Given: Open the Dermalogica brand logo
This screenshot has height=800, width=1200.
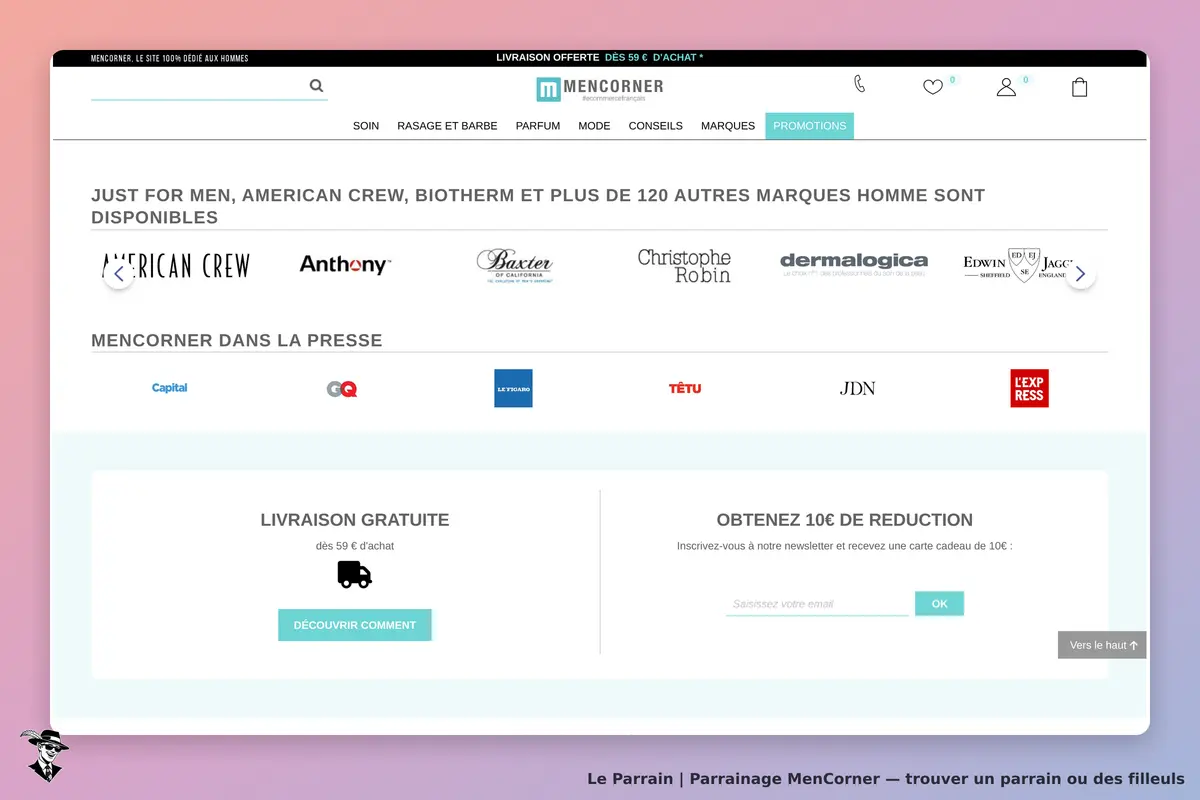Looking at the screenshot, I should pos(854,264).
